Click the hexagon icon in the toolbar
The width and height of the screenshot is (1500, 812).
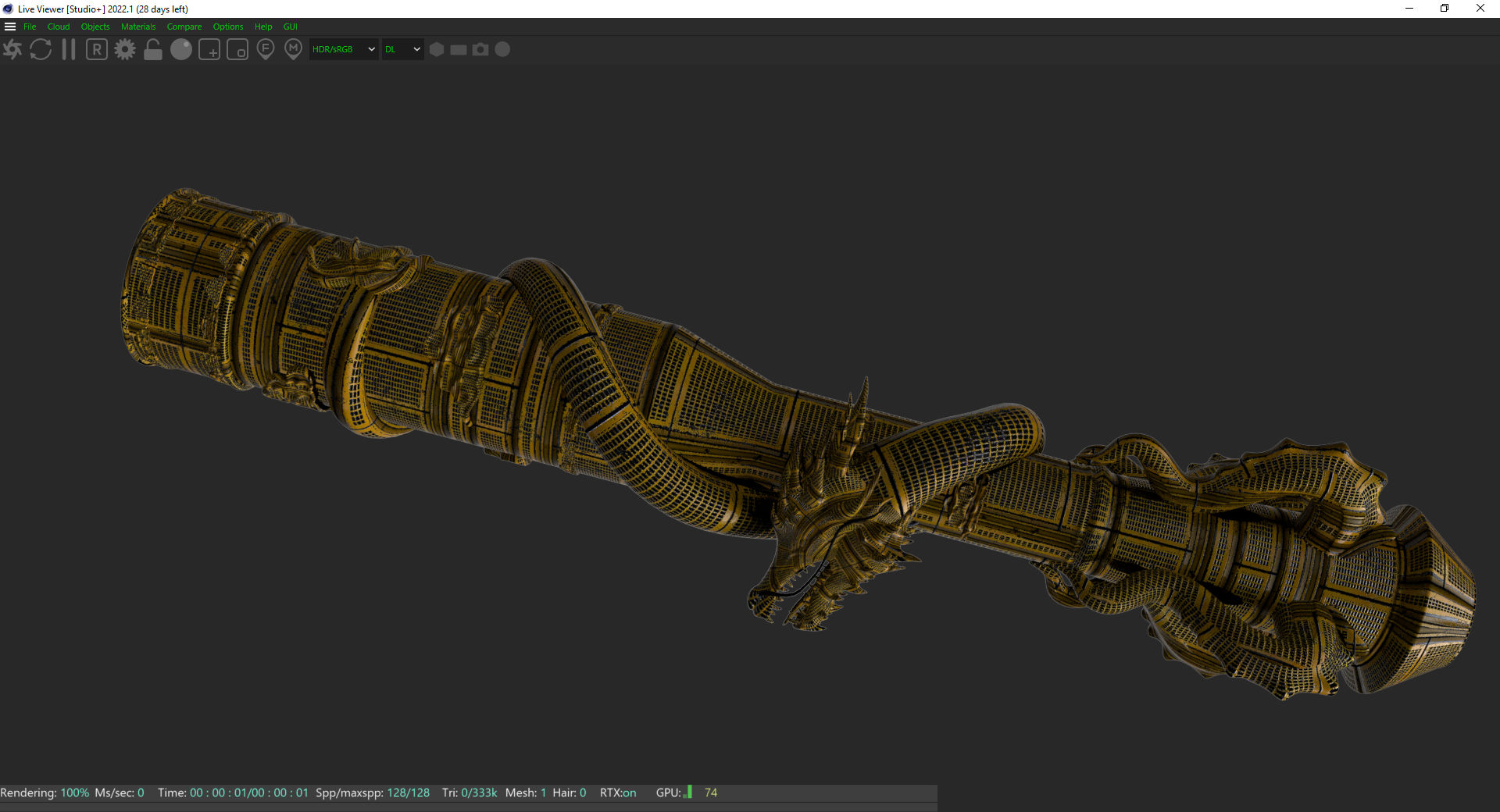pos(437,49)
